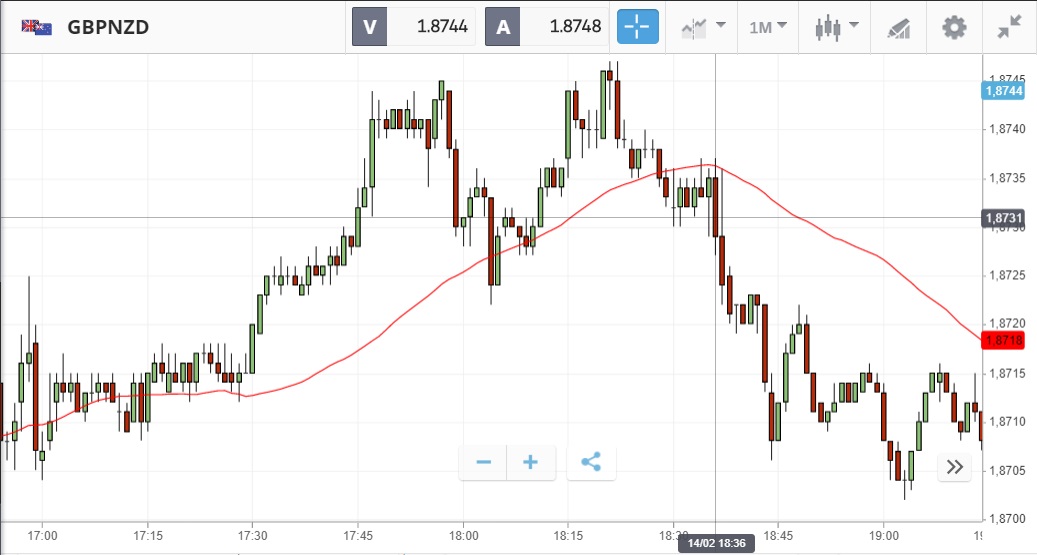Click the 14/02 18:36 time marker
This screenshot has height=555, width=1037.
(x=716, y=544)
